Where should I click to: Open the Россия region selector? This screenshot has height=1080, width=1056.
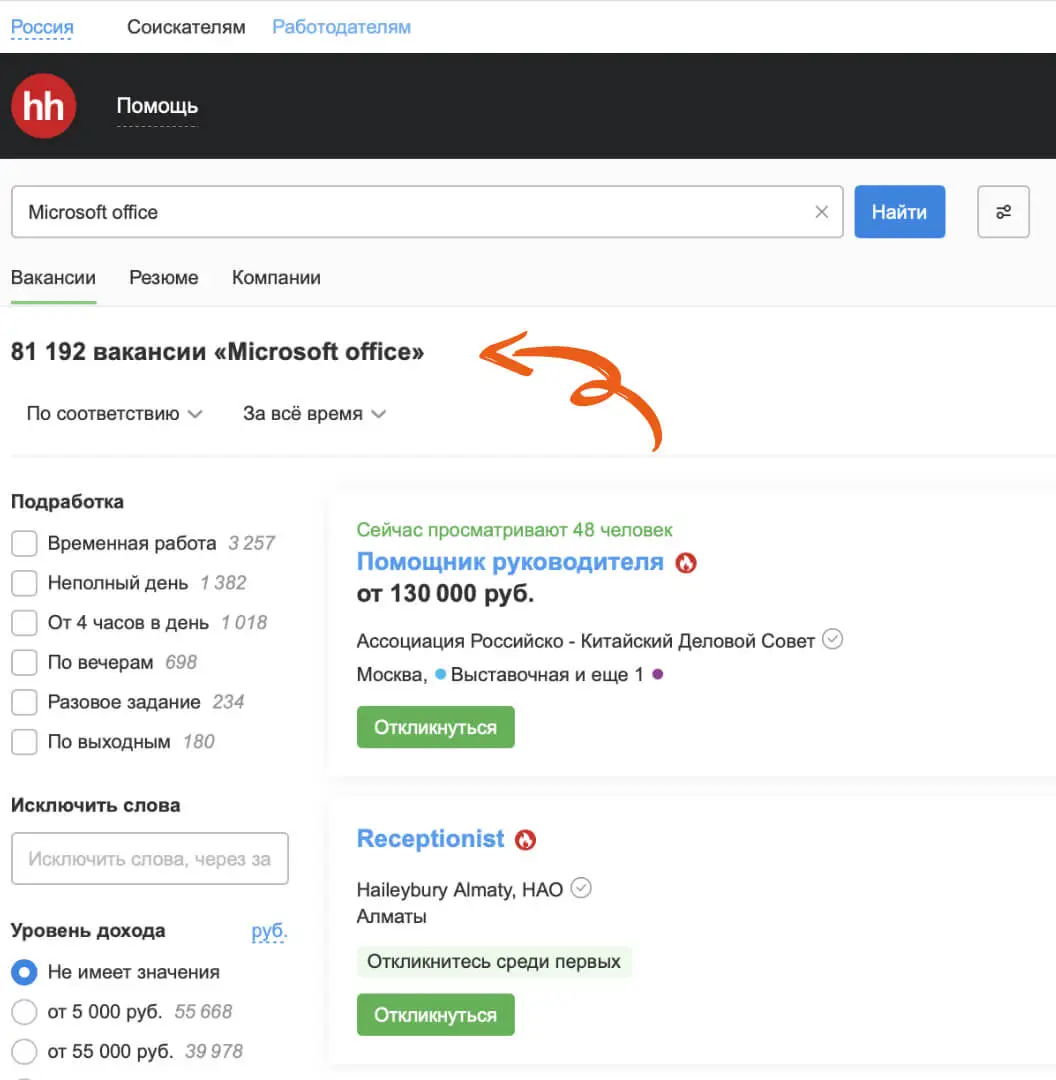[x=42, y=27]
